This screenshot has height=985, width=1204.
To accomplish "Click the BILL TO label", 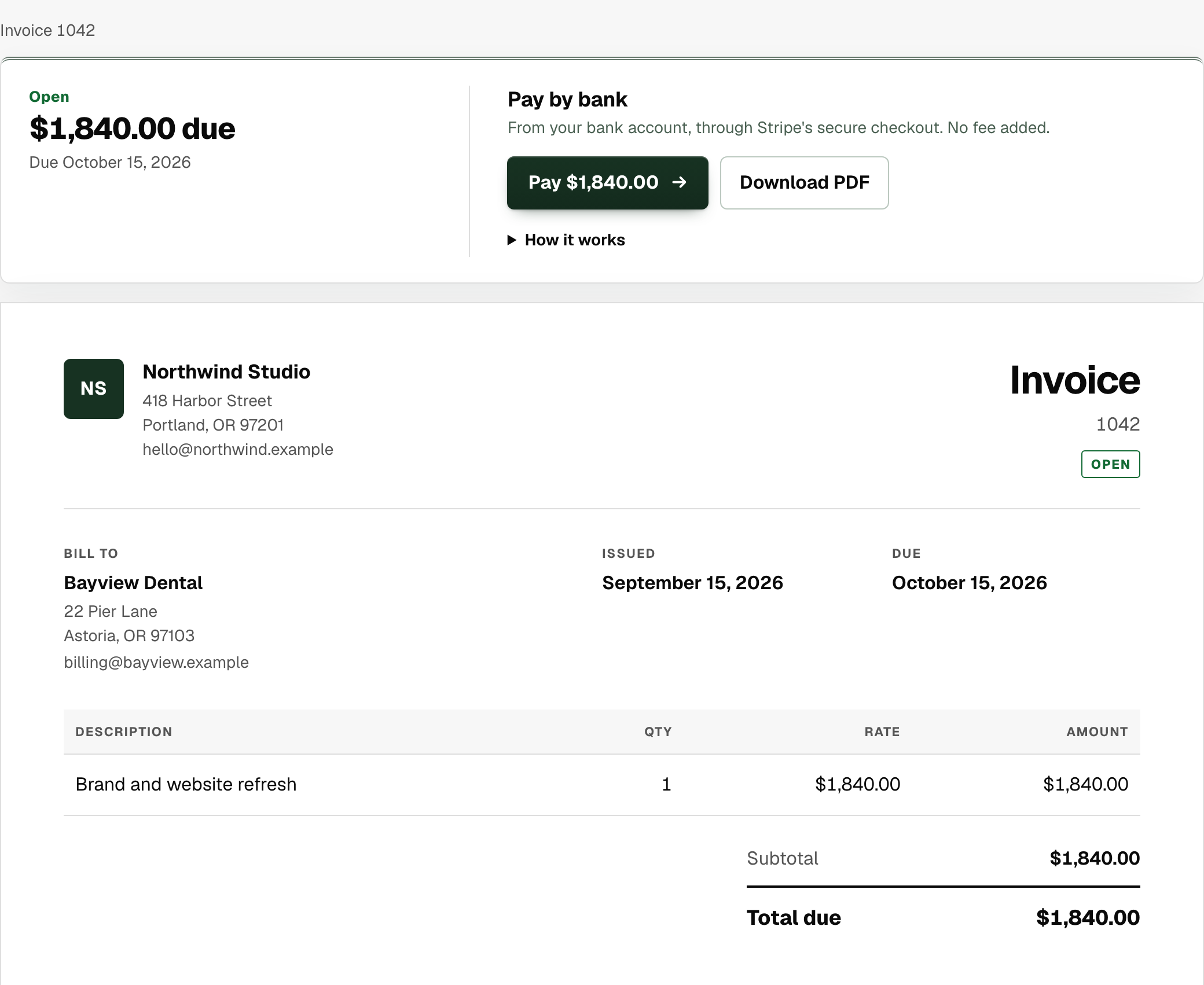I will coord(91,554).
